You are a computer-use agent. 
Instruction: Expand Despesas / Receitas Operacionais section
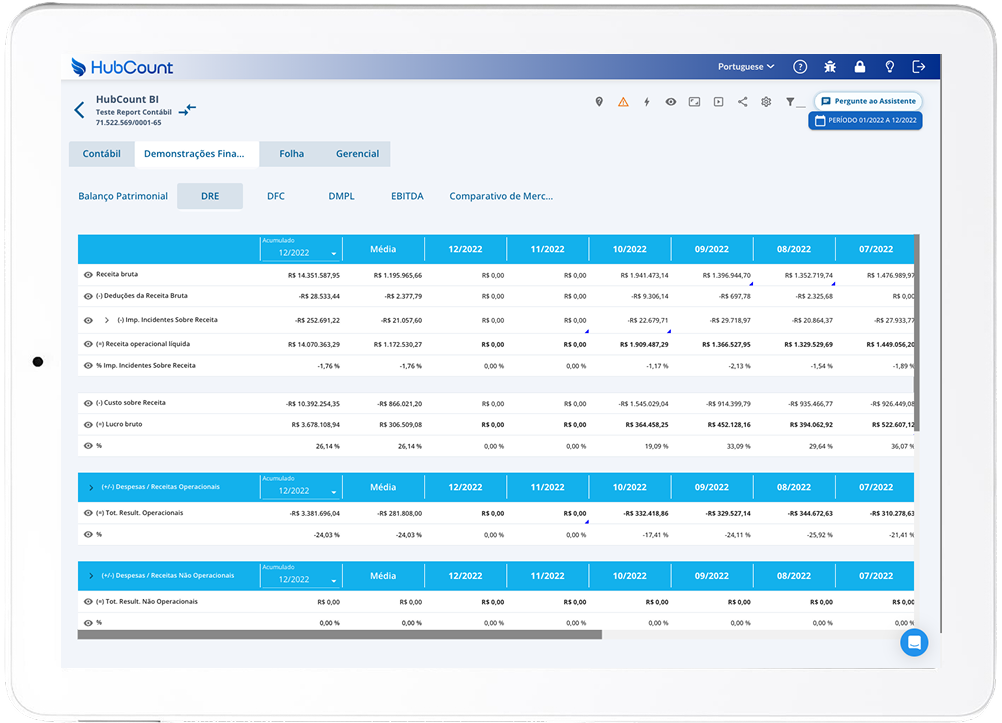91,488
